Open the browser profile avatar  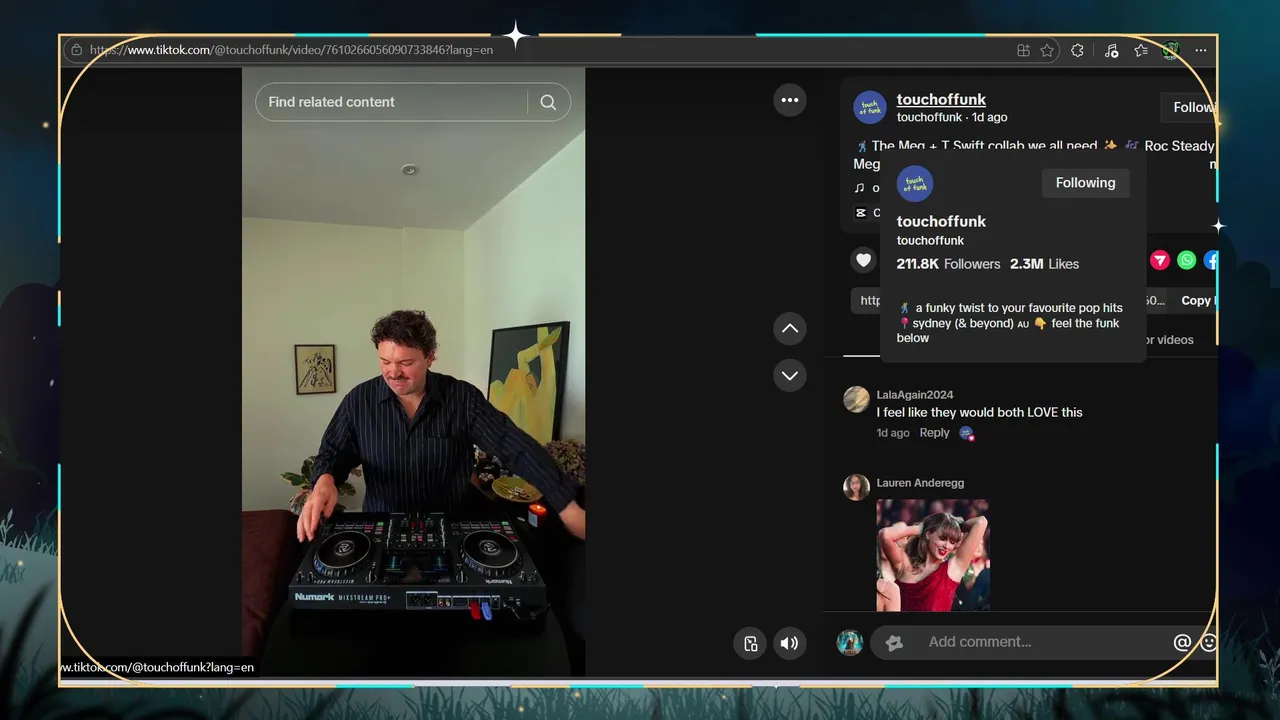(1171, 50)
